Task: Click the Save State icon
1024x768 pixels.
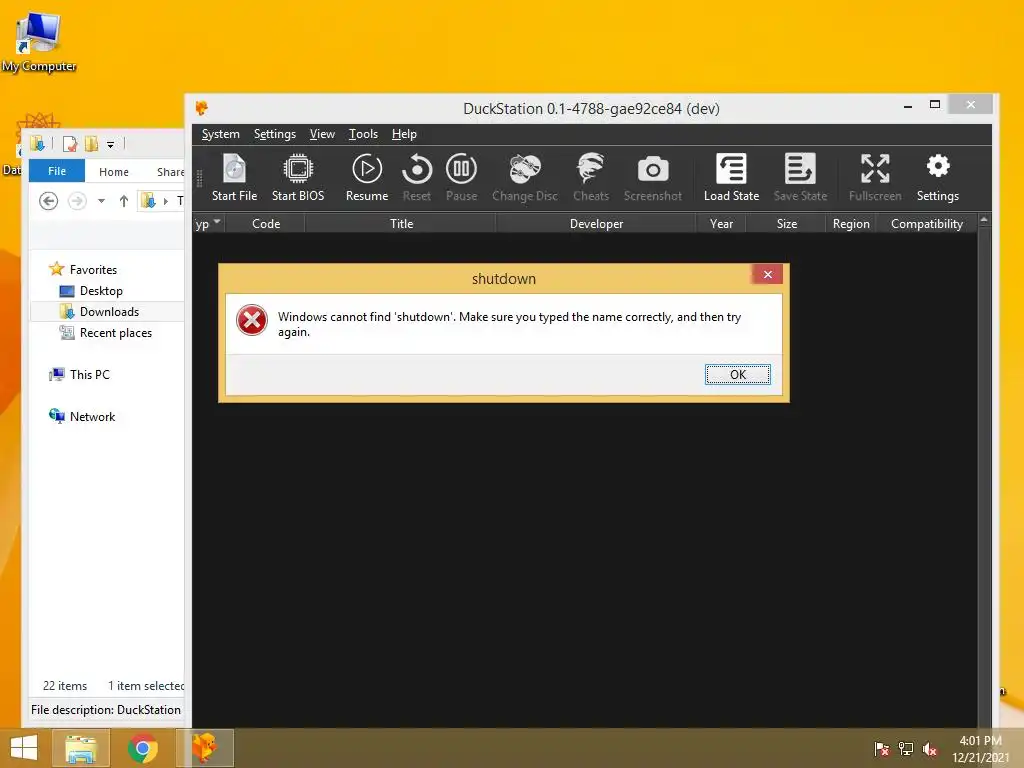Action: pos(800,169)
